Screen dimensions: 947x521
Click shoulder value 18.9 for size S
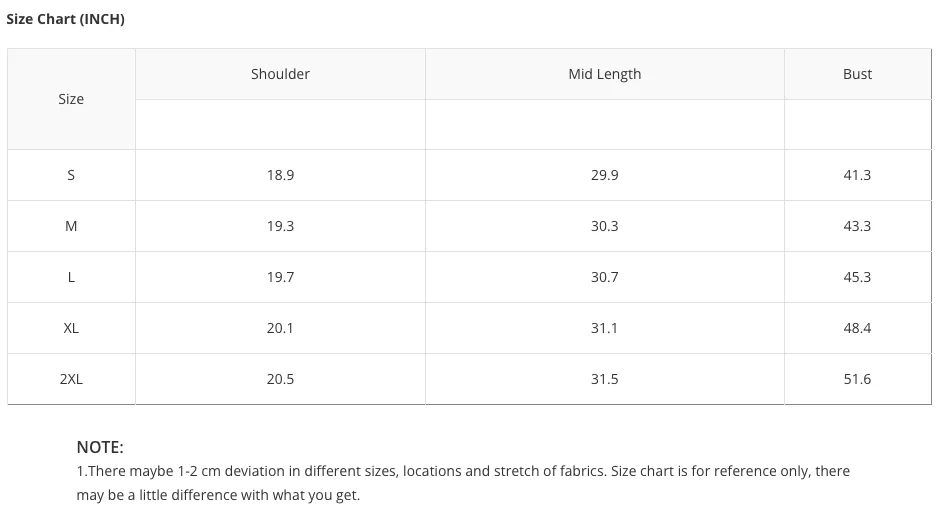pyautogui.click(x=280, y=175)
